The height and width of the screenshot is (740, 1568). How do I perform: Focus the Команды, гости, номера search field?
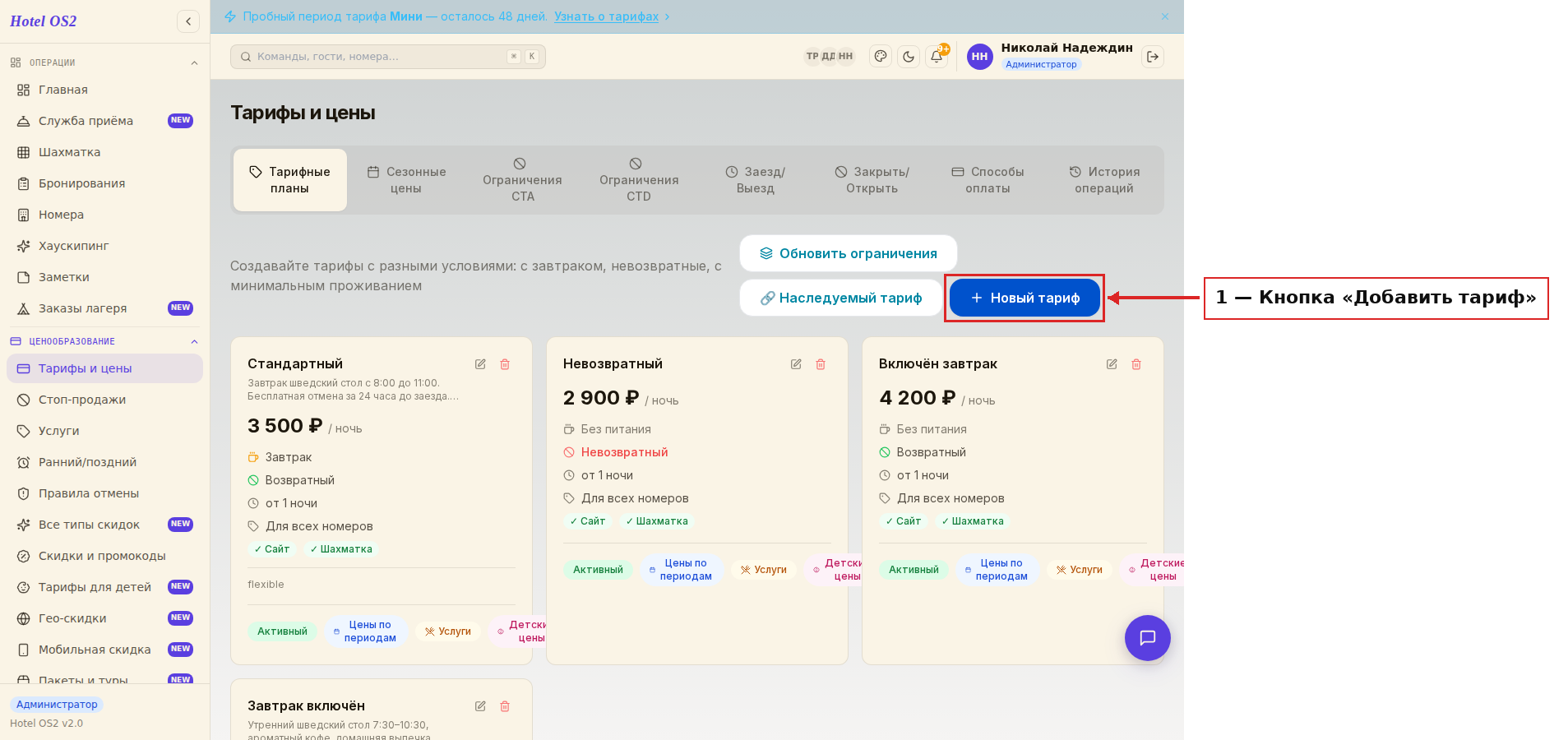point(388,57)
